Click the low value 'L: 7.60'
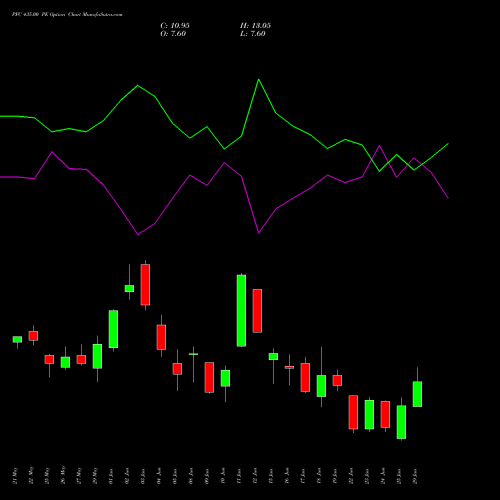This screenshot has width=500, height=500. (253, 34)
